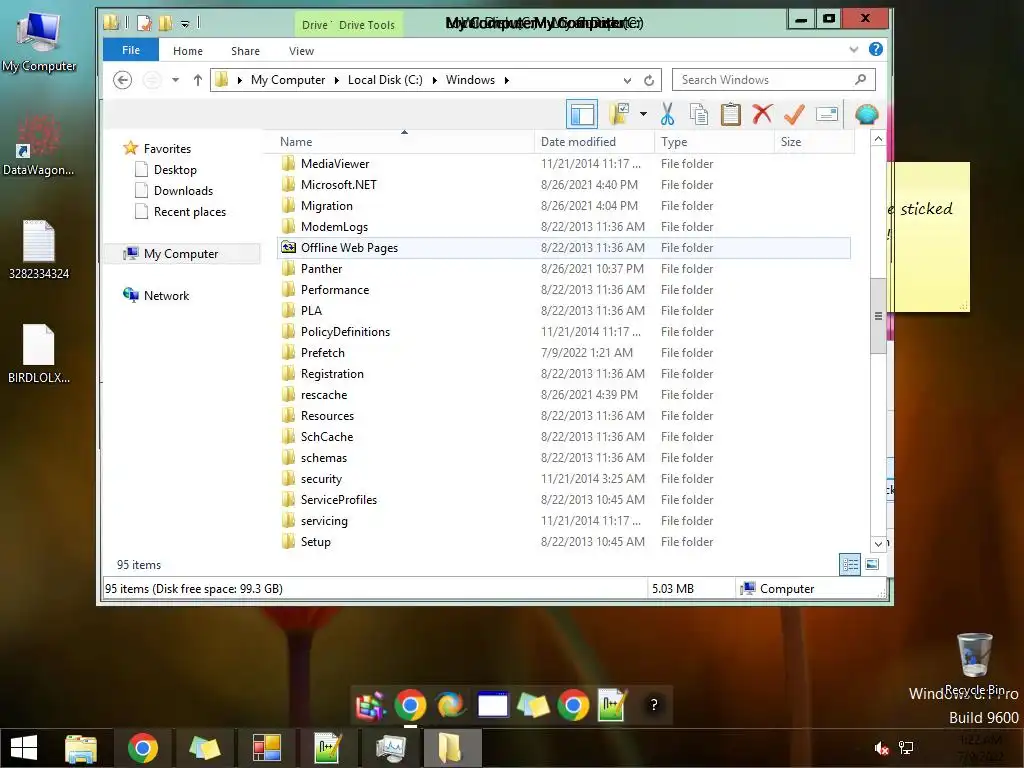The width and height of the screenshot is (1024, 768).
Task: Expand breadcrumb arrow after Local Disk (C:)
Action: (x=434, y=80)
